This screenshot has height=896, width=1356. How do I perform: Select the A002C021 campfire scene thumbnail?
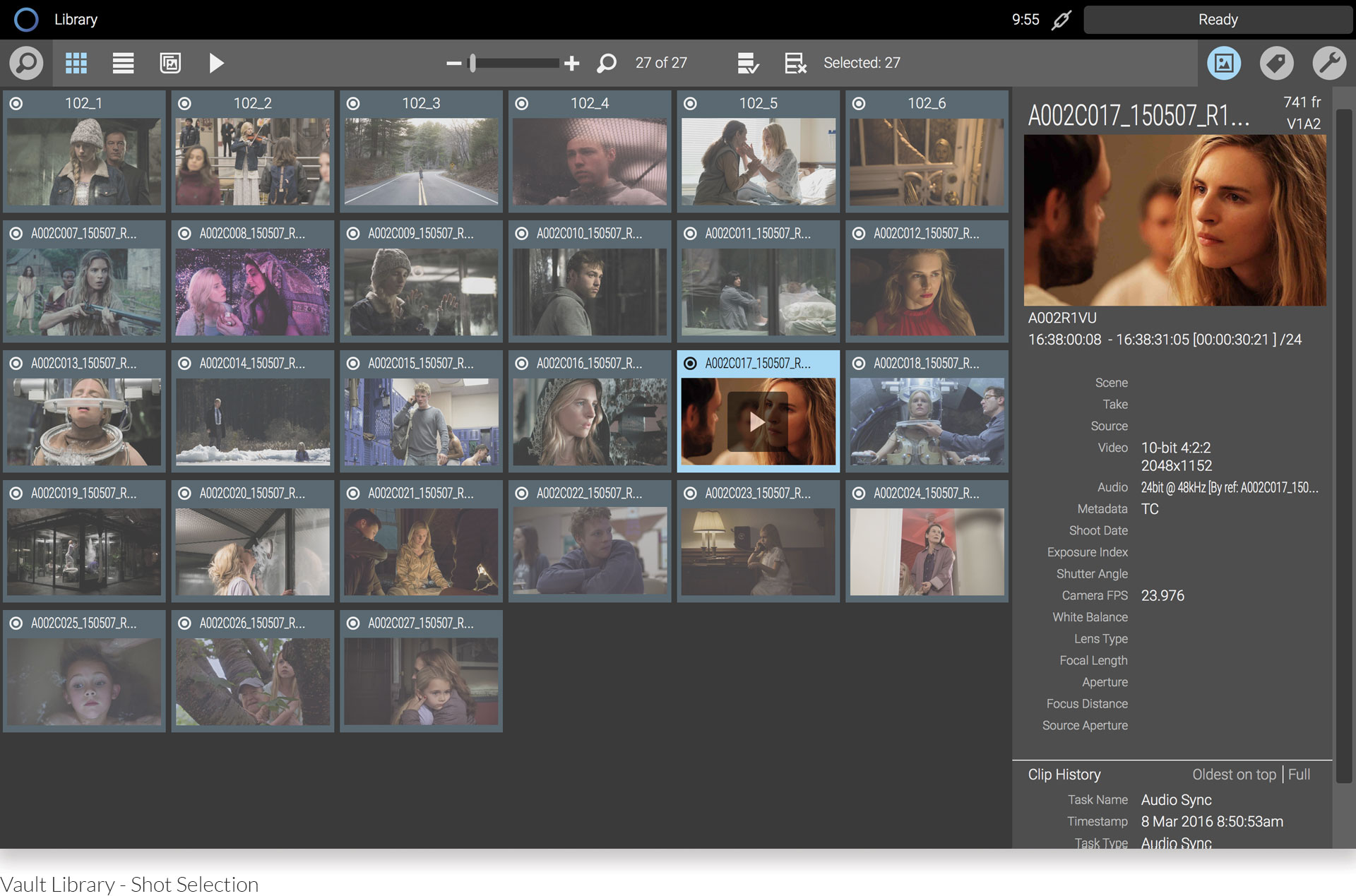point(421,551)
